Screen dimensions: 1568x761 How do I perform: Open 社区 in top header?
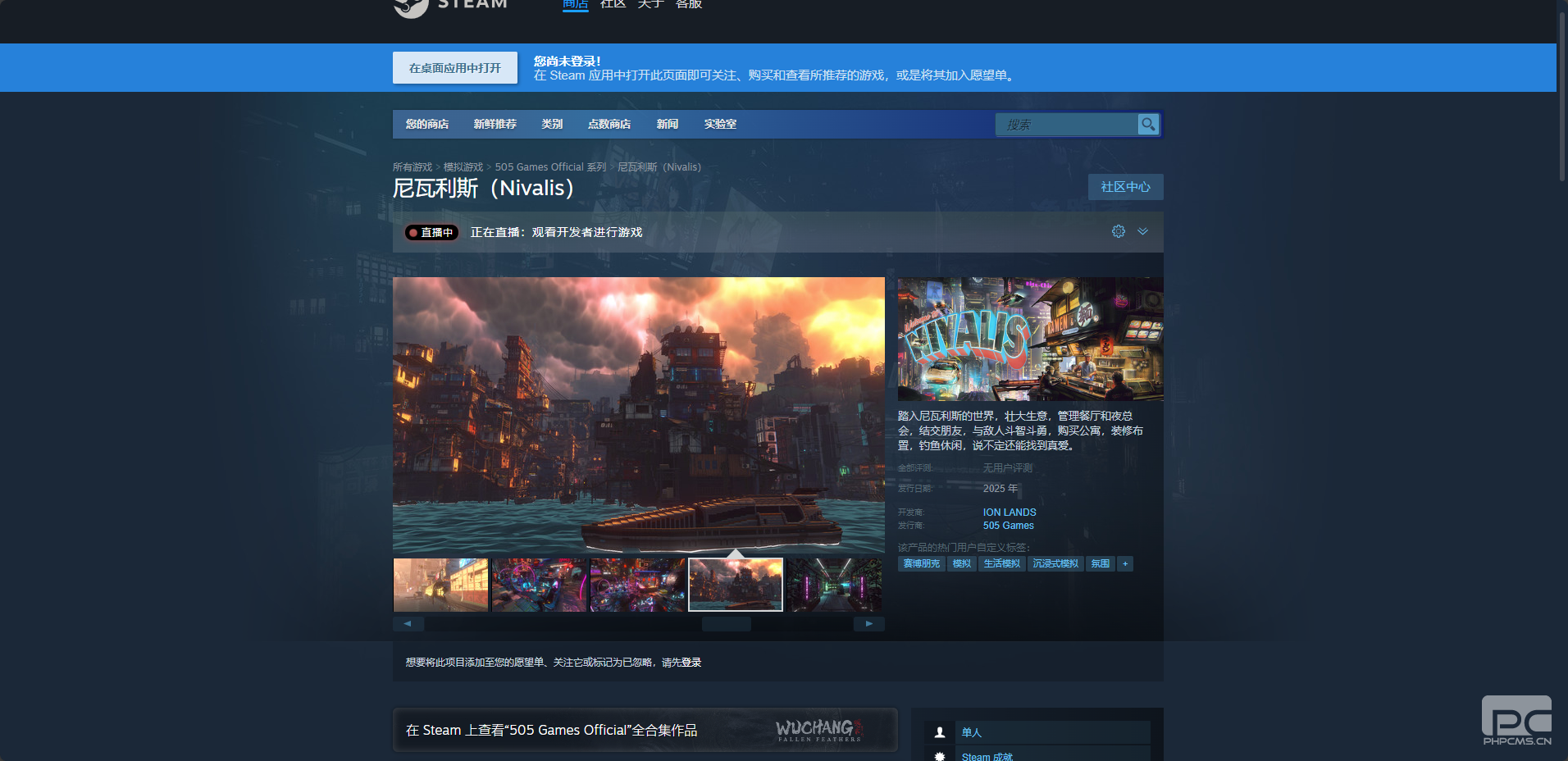pyautogui.click(x=613, y=4)
